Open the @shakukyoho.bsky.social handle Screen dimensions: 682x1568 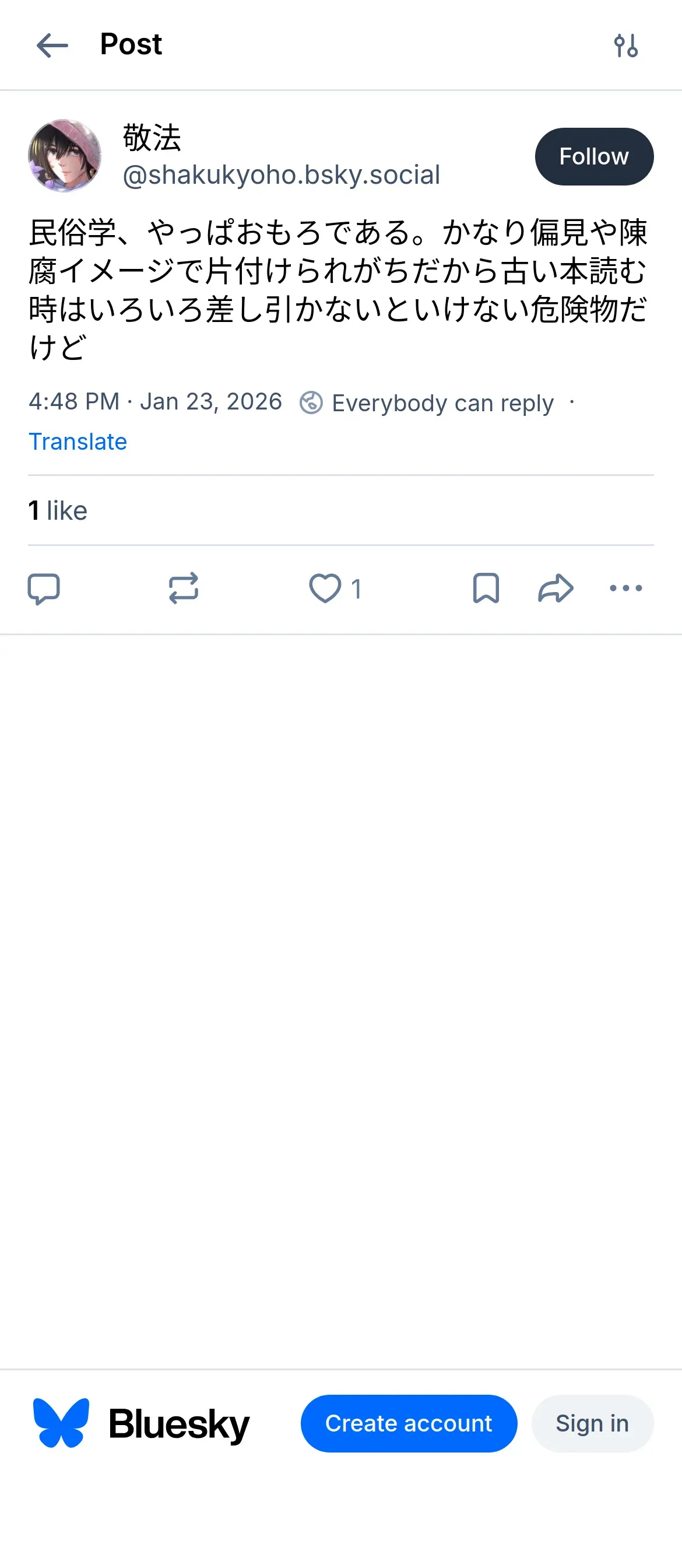coord(281,174)
